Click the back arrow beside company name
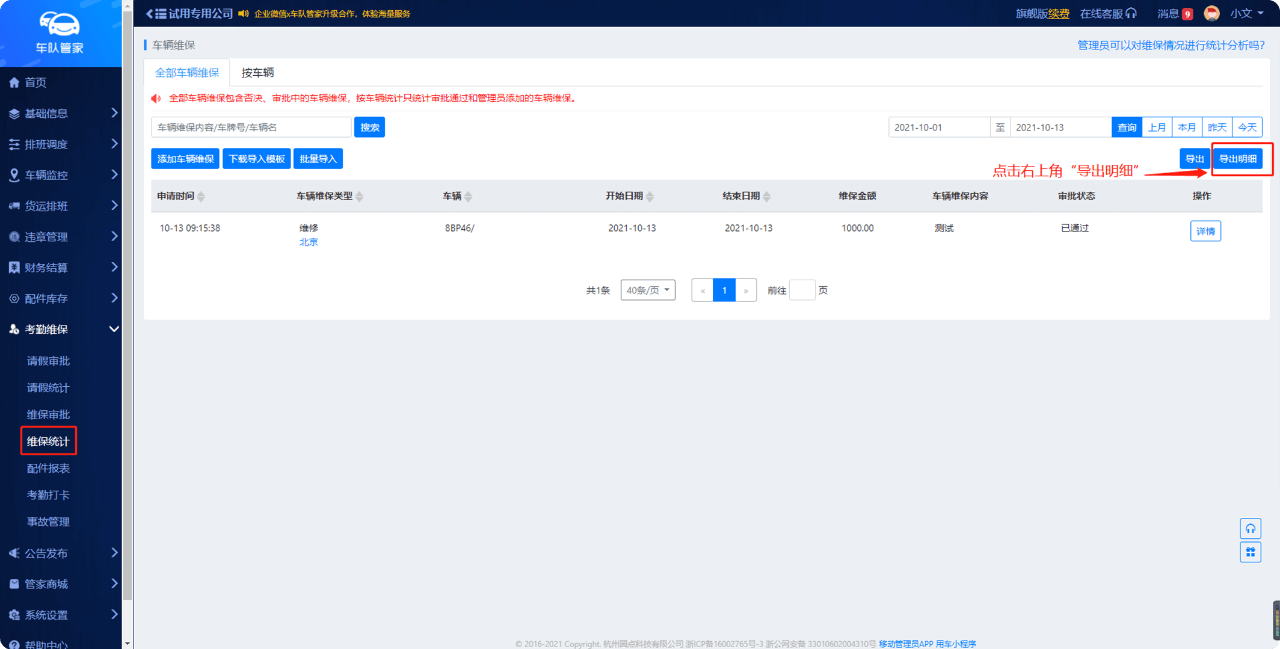The height and width of the screenshot is (649, 1280). [x=150, y=14]
